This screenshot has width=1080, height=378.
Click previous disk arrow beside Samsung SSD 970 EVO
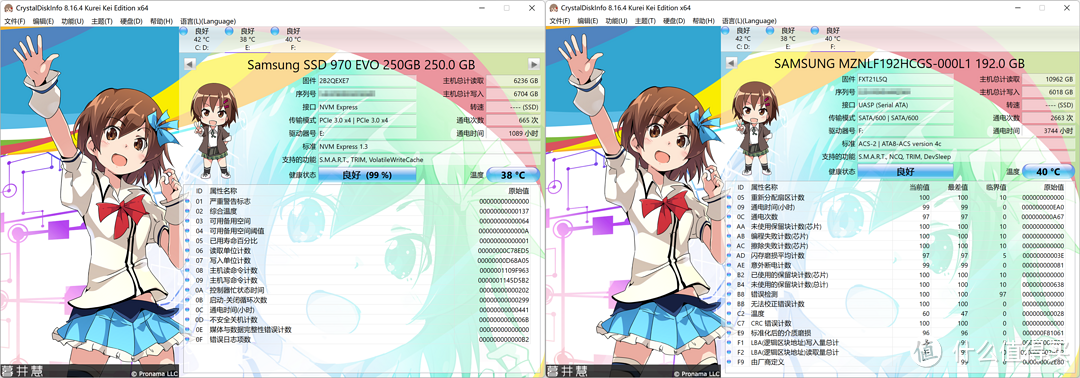189,64
